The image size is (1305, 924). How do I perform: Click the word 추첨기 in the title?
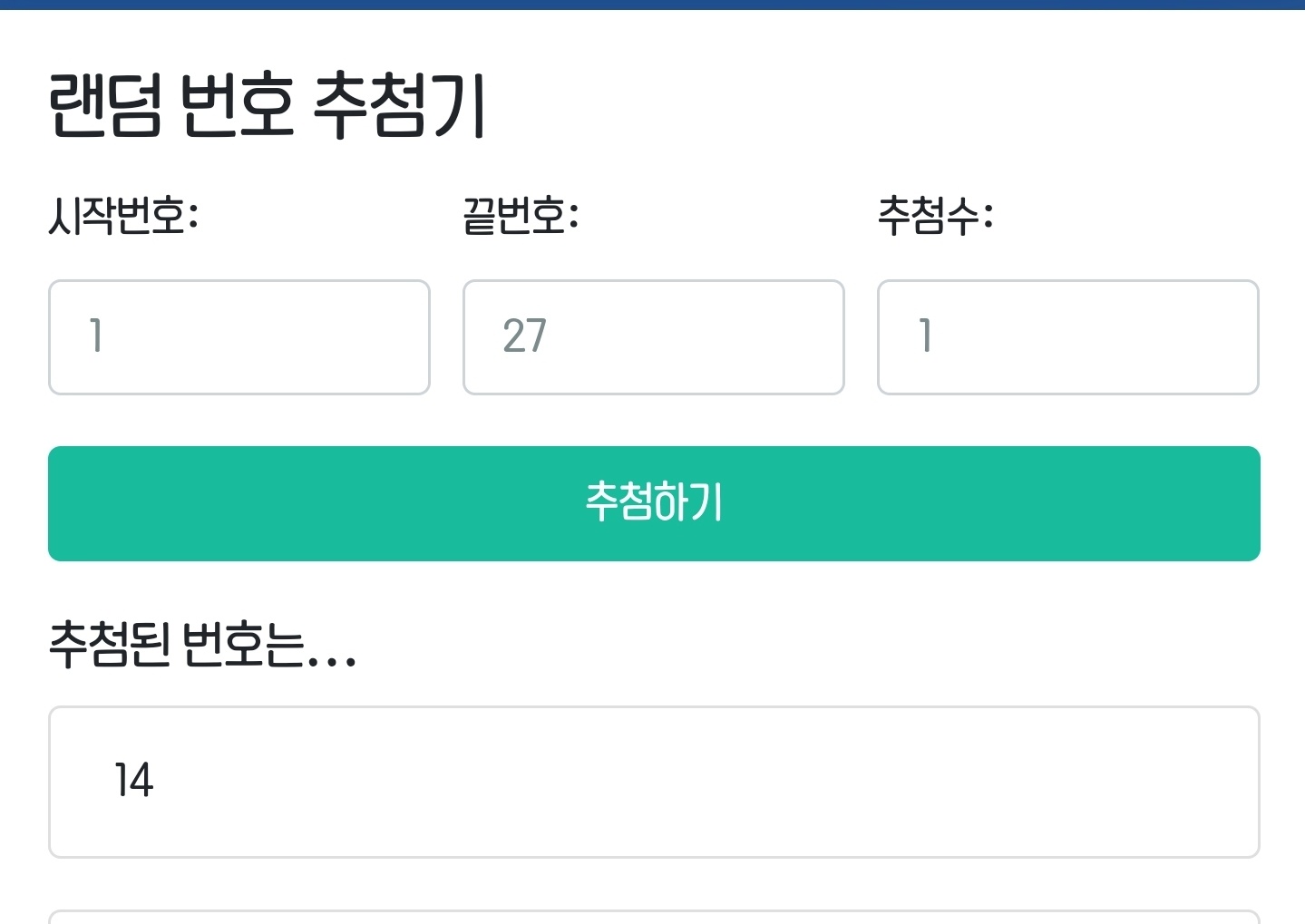click(x=399, y=106)
